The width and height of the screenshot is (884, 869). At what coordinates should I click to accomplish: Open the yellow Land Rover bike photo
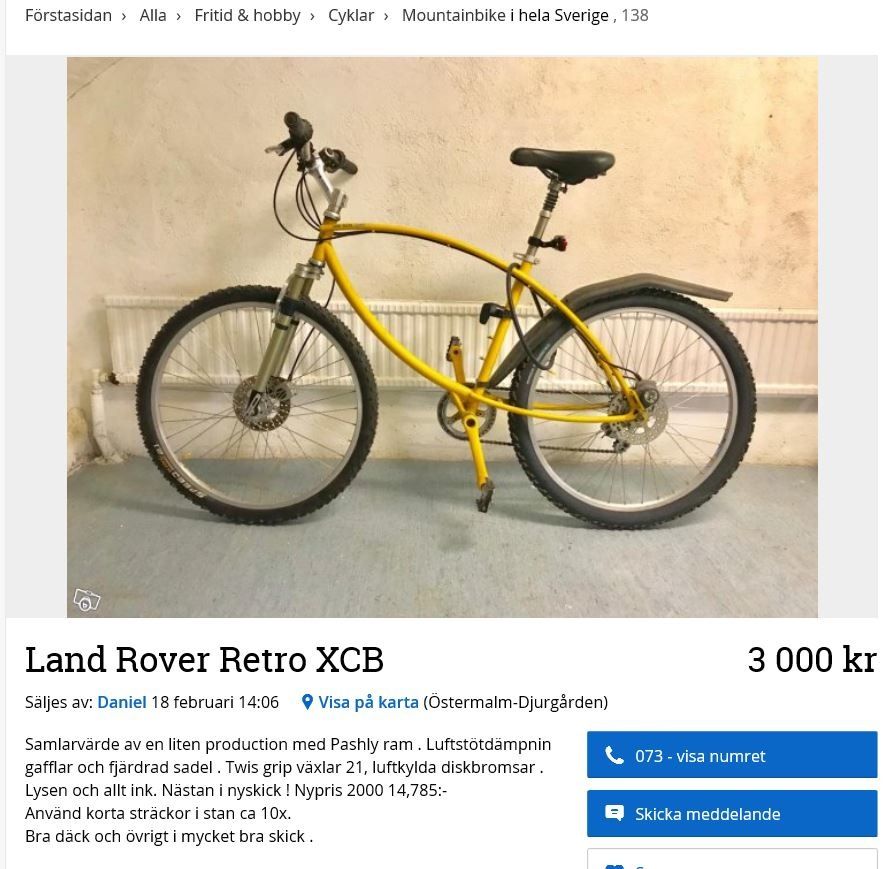(442, 337)
